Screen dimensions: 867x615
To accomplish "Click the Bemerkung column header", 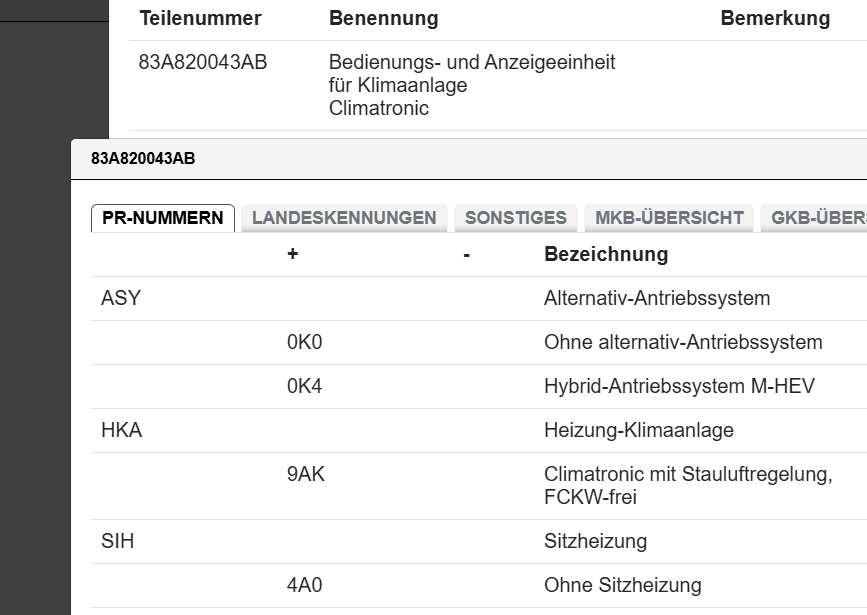I will click(775, 18).
